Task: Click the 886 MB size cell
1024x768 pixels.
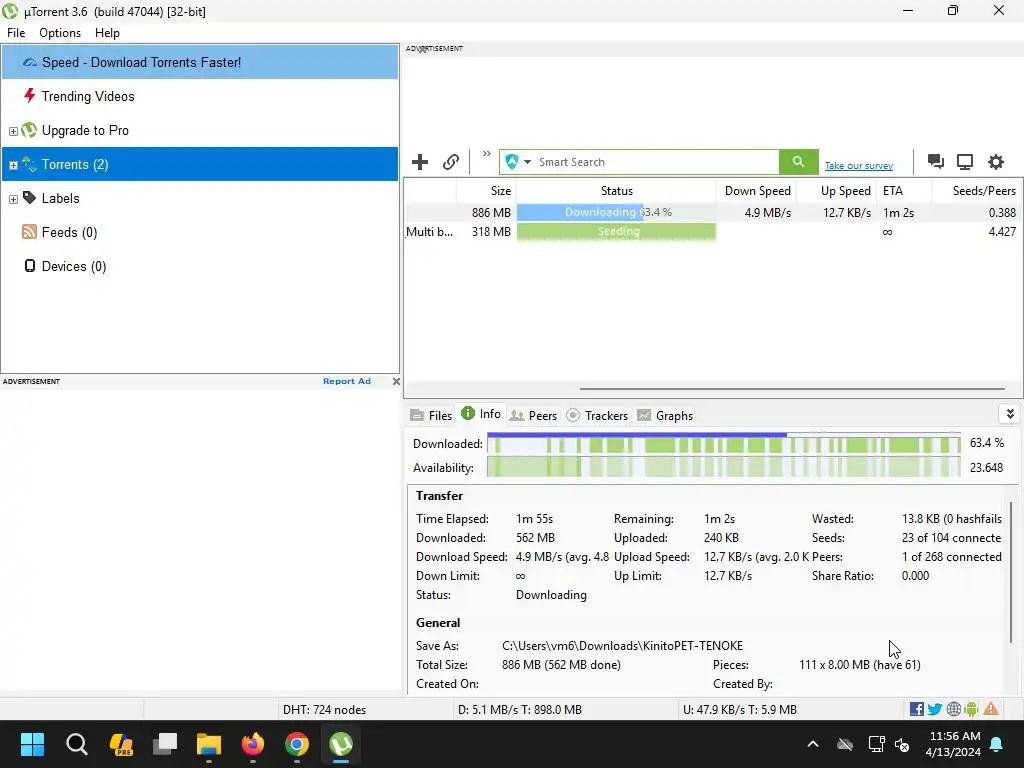Action: coord(491,212)
